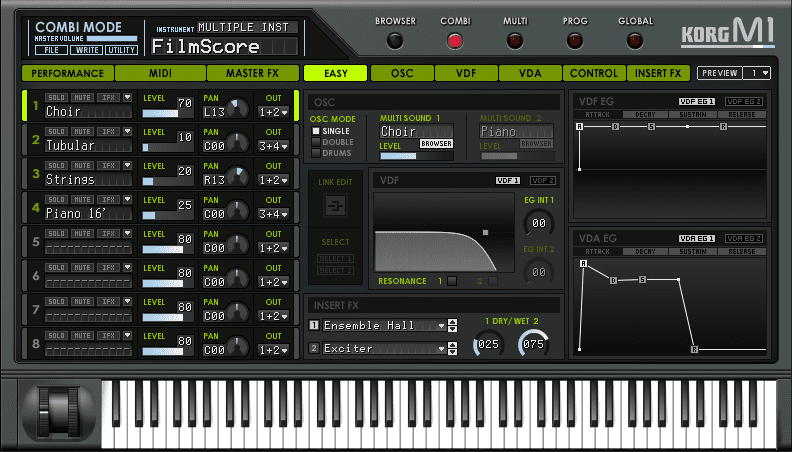Click the Release point in the VDA EG graph
Screen dimensions: 792x452
695,349
